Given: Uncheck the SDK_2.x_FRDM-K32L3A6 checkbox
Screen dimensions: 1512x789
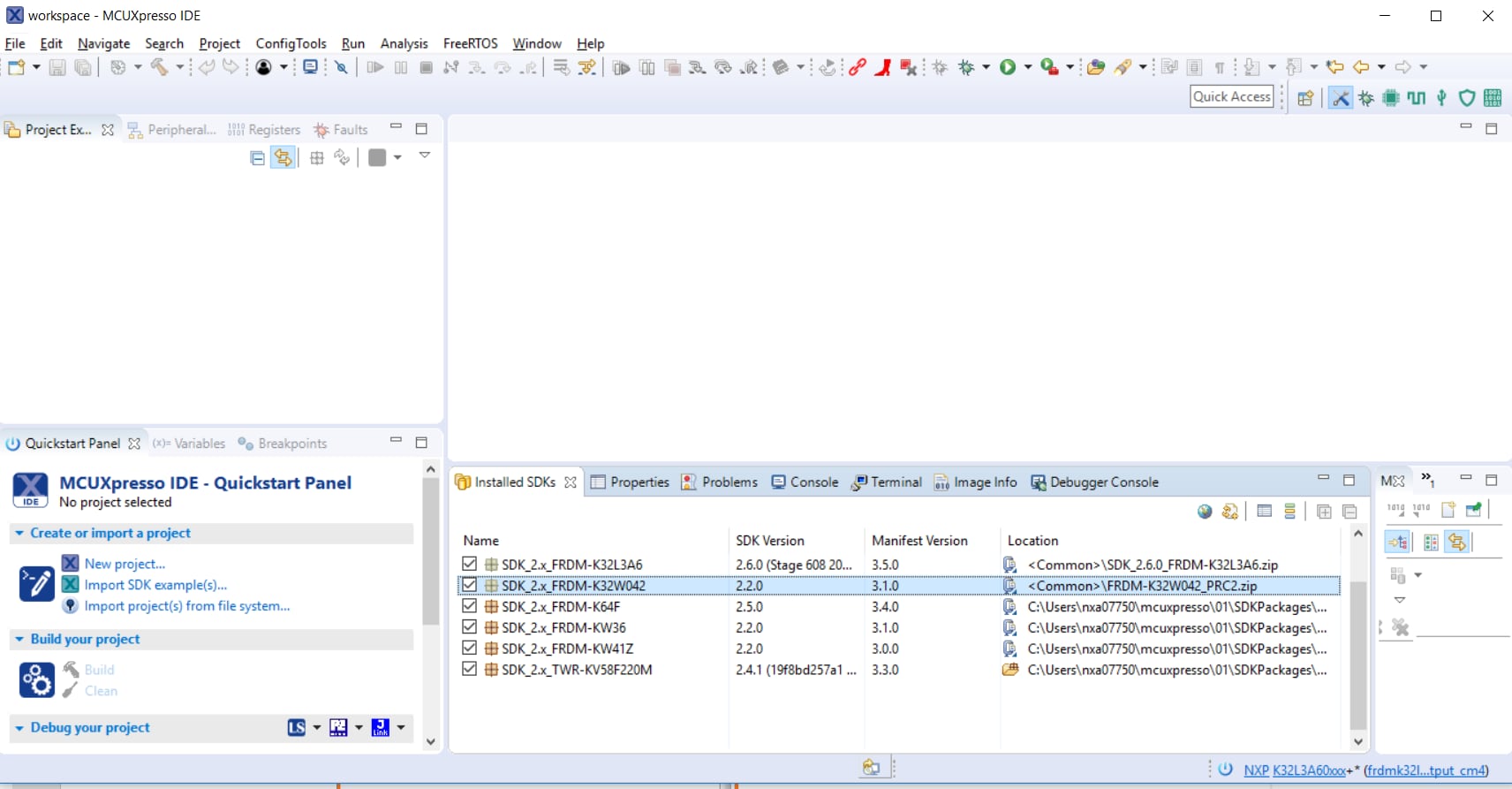Looking at the screenshot, I should (469, 564).
